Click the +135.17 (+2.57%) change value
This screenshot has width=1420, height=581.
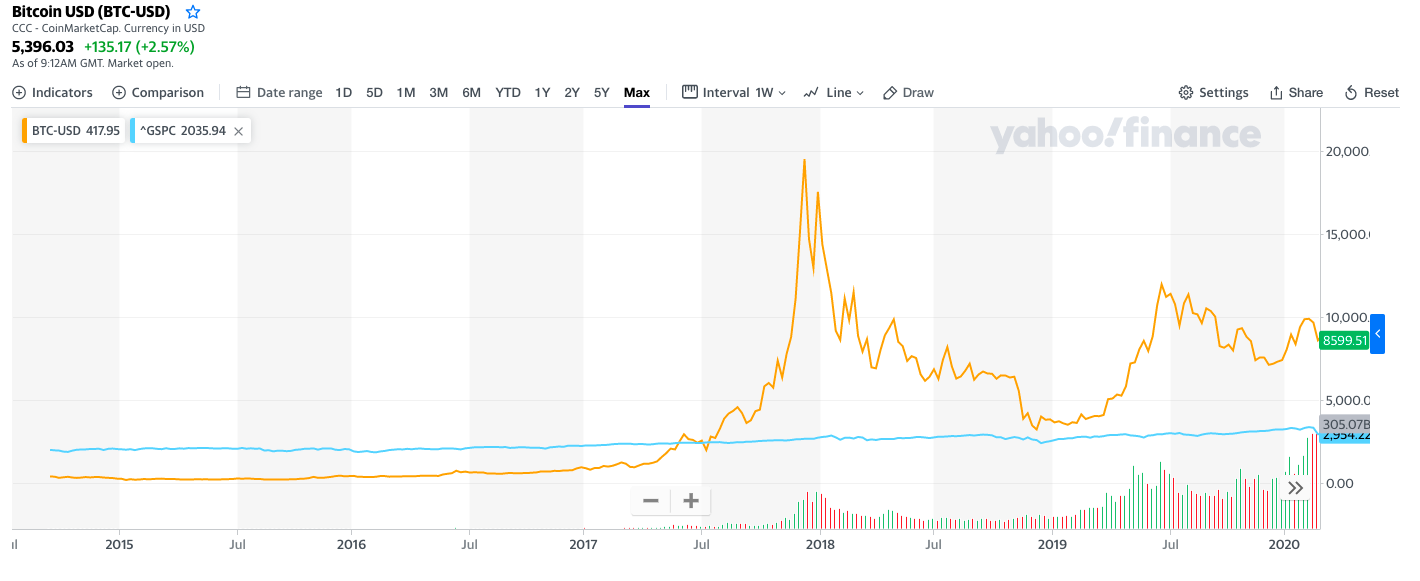139,46
